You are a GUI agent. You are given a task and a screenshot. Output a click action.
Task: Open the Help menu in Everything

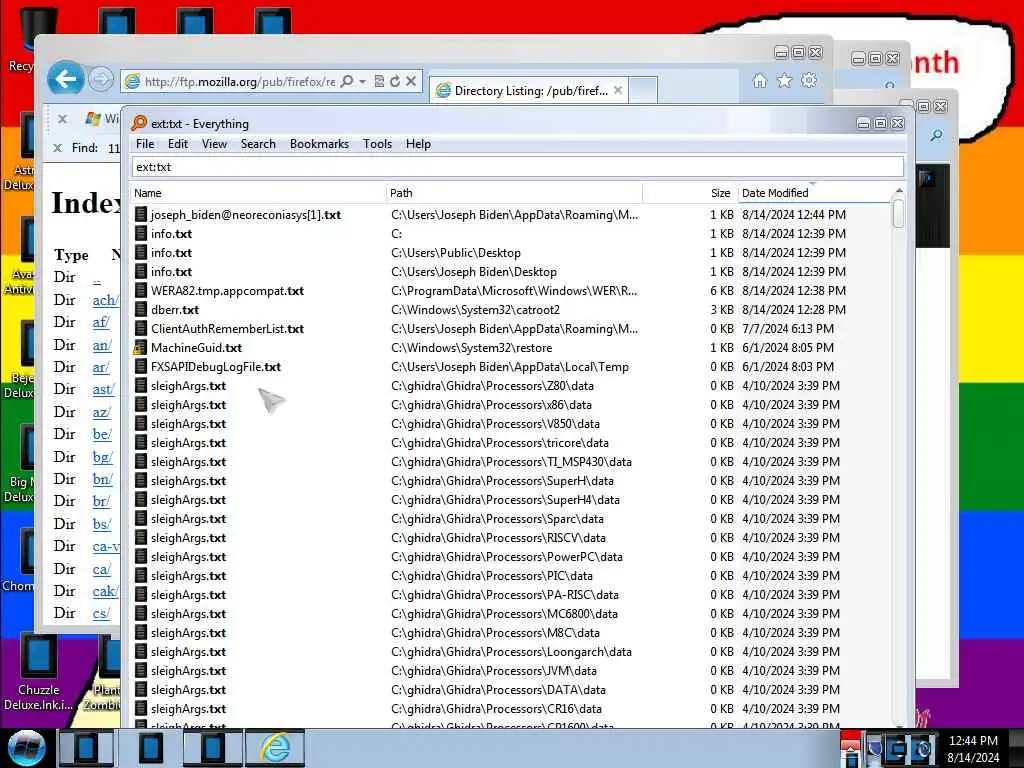coord(418,144)
